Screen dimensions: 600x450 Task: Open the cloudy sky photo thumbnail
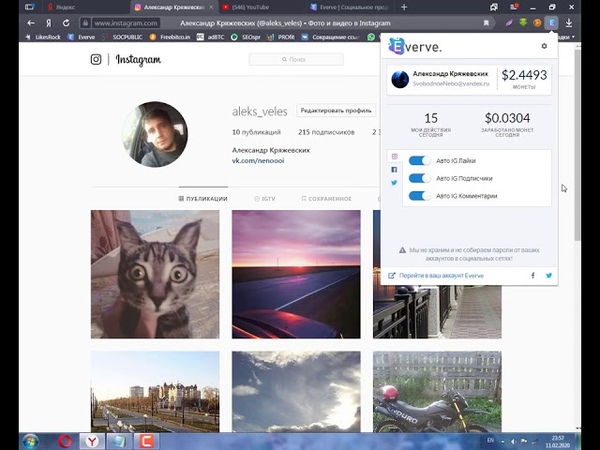click(296, 391)
